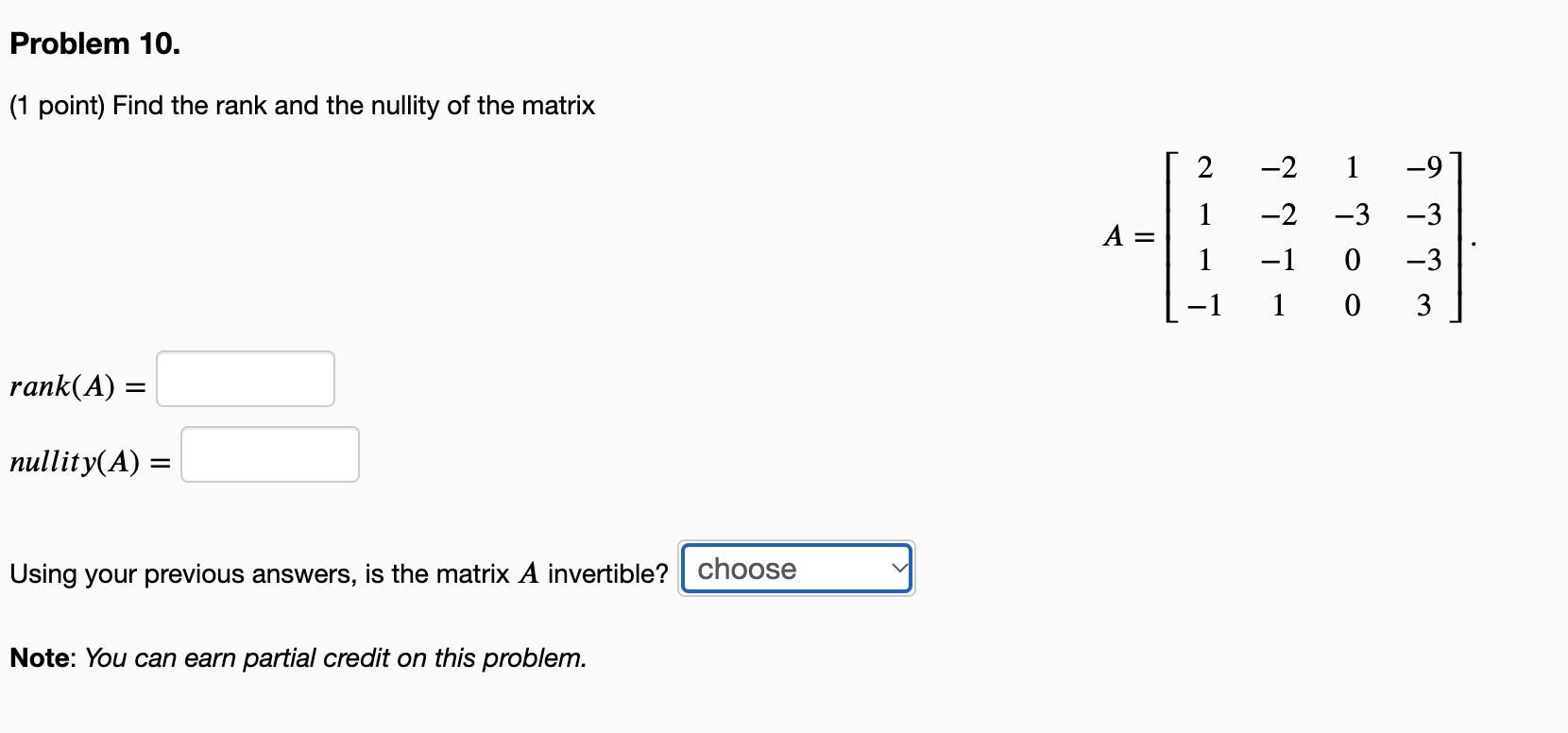The height and width of the screenshot is (733, 1568).
Task: Click the 'choose' placeholder text in dropdown
Action: click(x=746, y=569)
